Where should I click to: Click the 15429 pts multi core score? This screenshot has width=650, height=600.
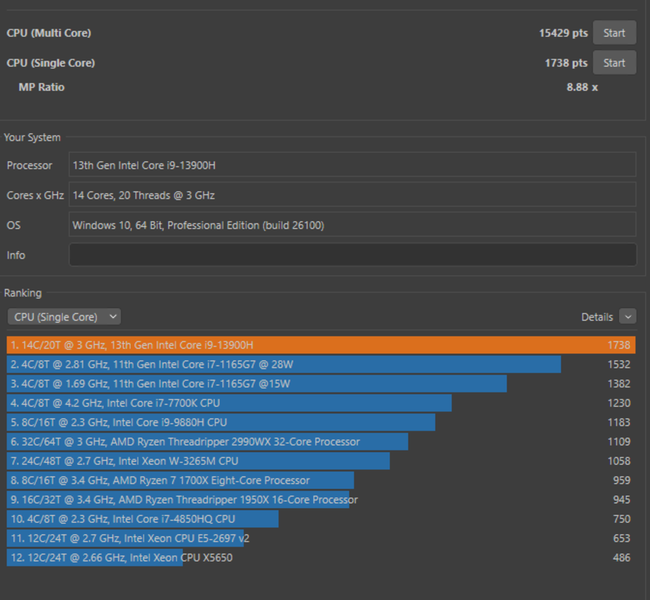coord(563,33)
